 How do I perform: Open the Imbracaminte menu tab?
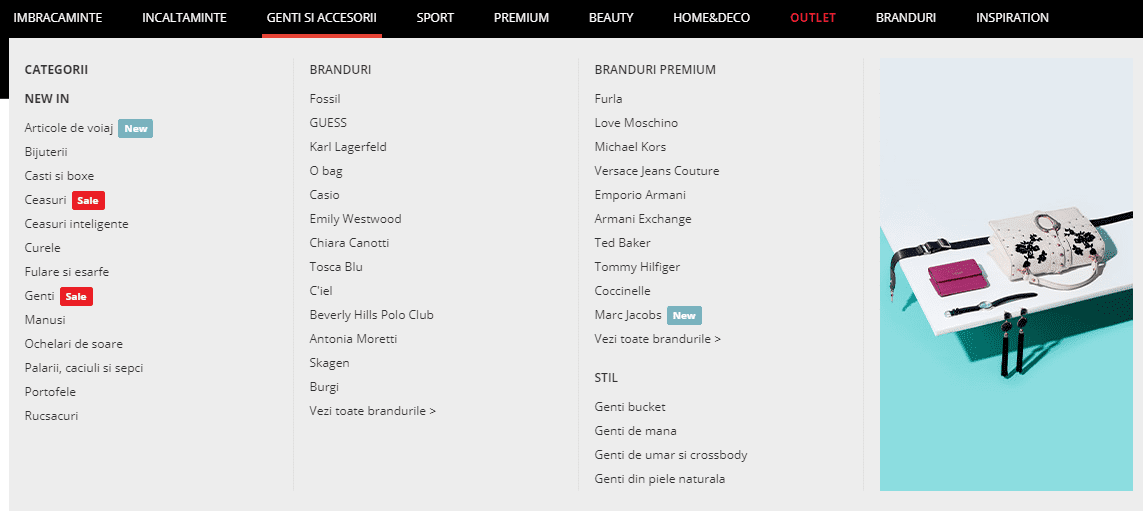click(57, 18)
